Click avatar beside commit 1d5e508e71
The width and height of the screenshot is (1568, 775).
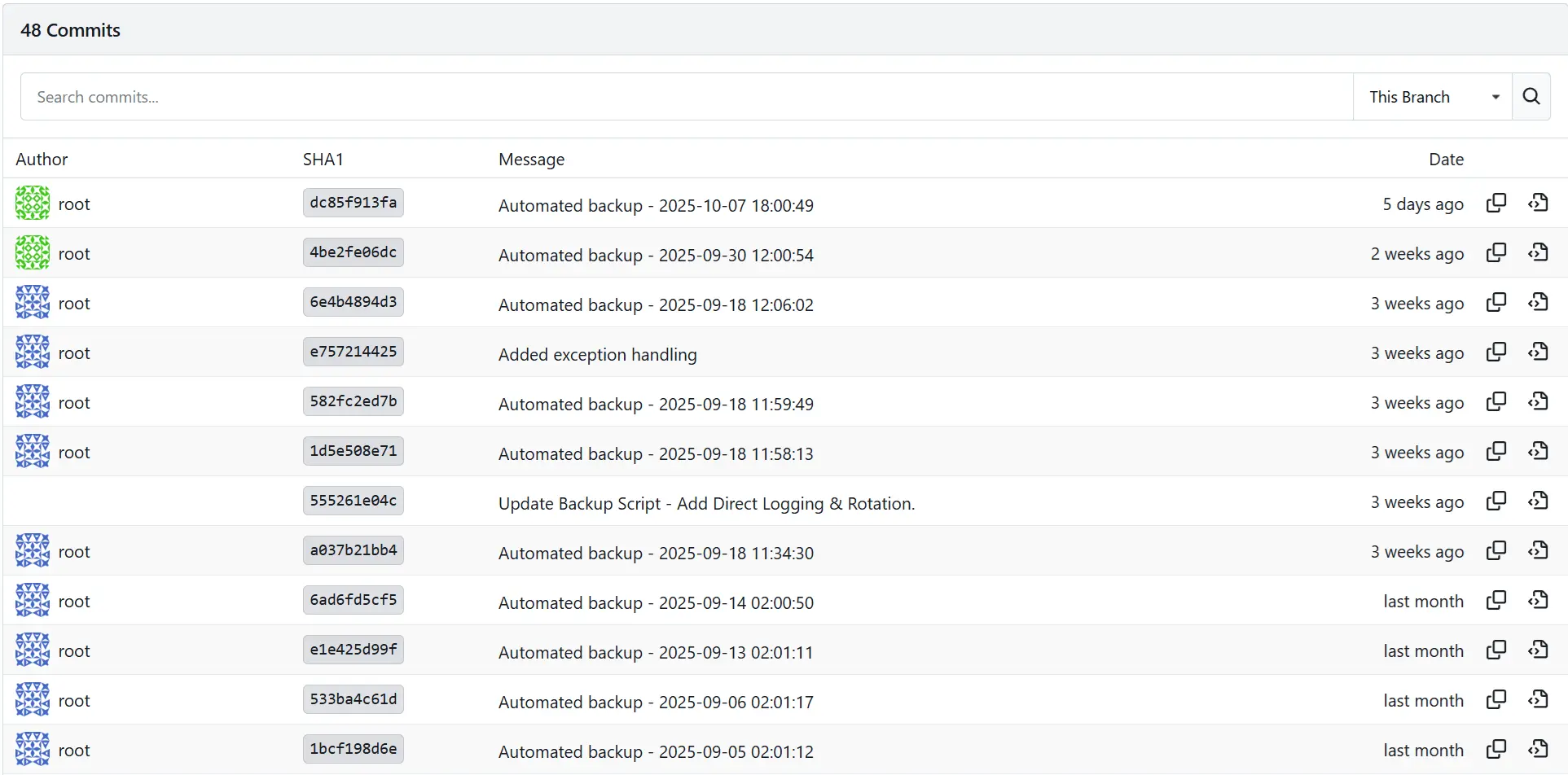tap(33, 451)
